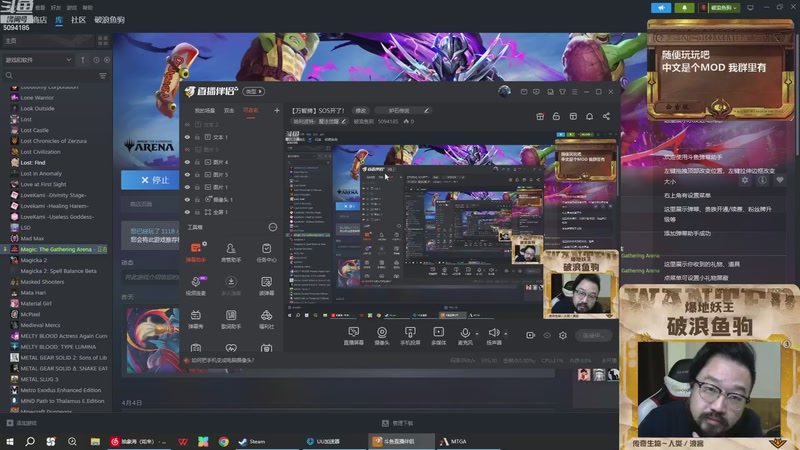Image resolution: width=800 pixels, height=450 pixels.
Task: Open 弹幕助手 tool in 直播伴侣
Action: [x=196, y=252]
